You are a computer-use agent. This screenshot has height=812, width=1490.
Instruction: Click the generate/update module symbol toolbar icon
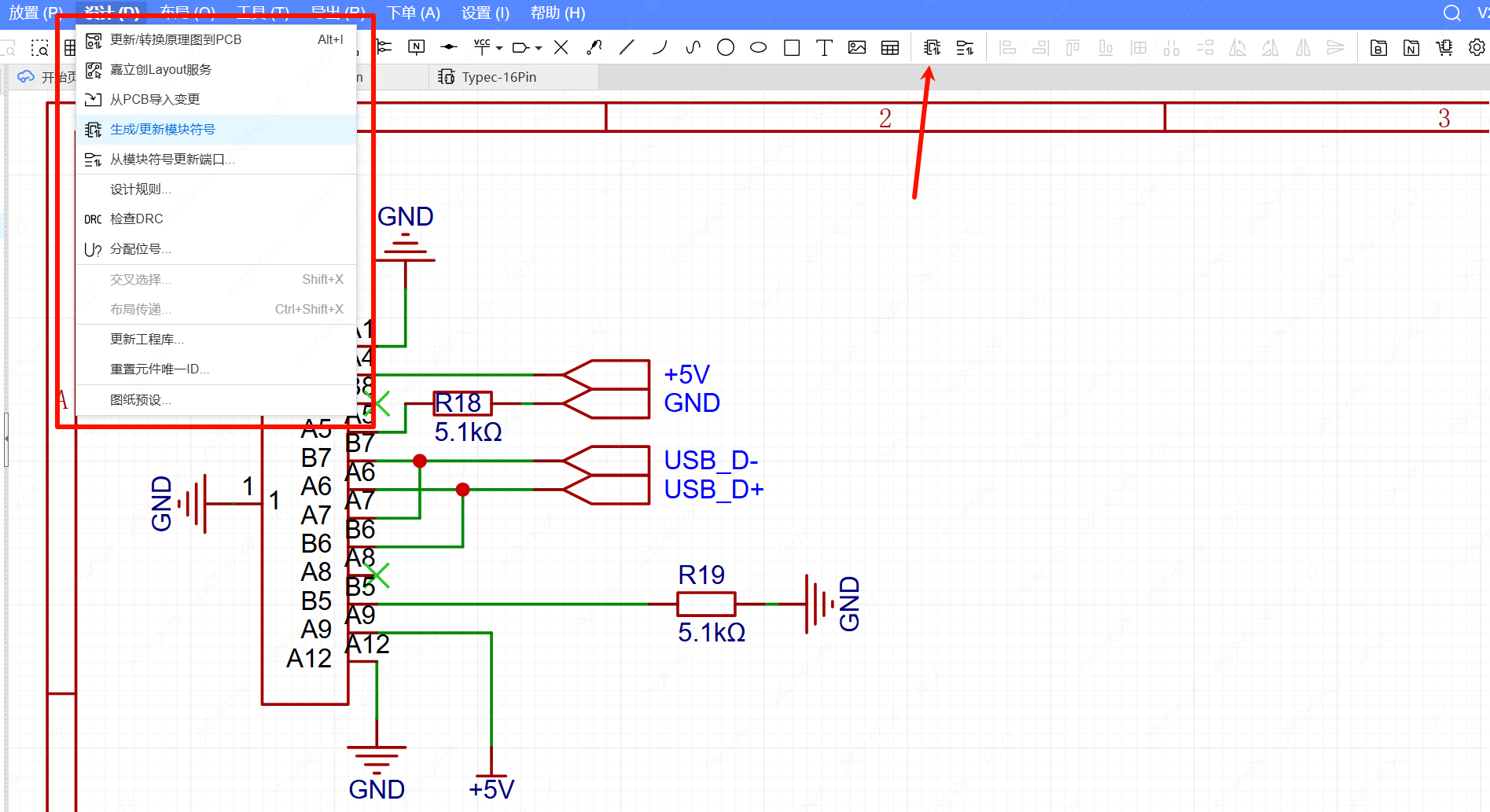pos(932,48)
